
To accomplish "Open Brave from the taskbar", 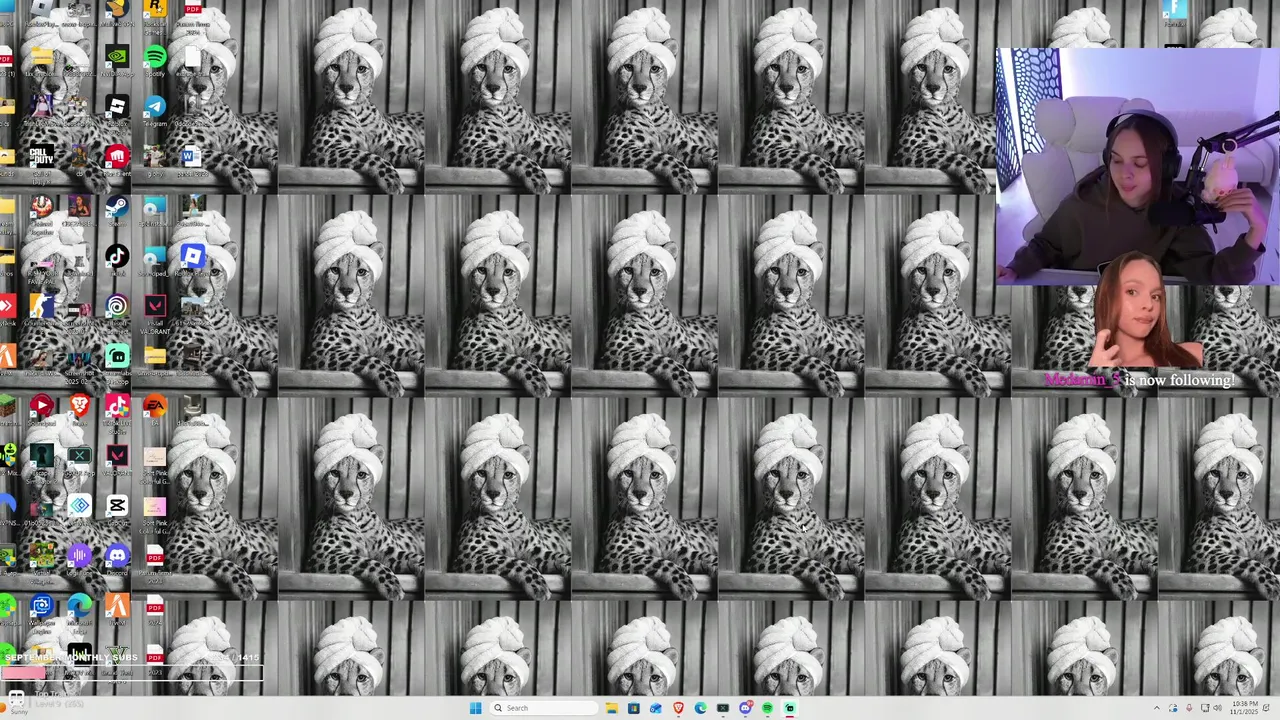I will [678, 708].
